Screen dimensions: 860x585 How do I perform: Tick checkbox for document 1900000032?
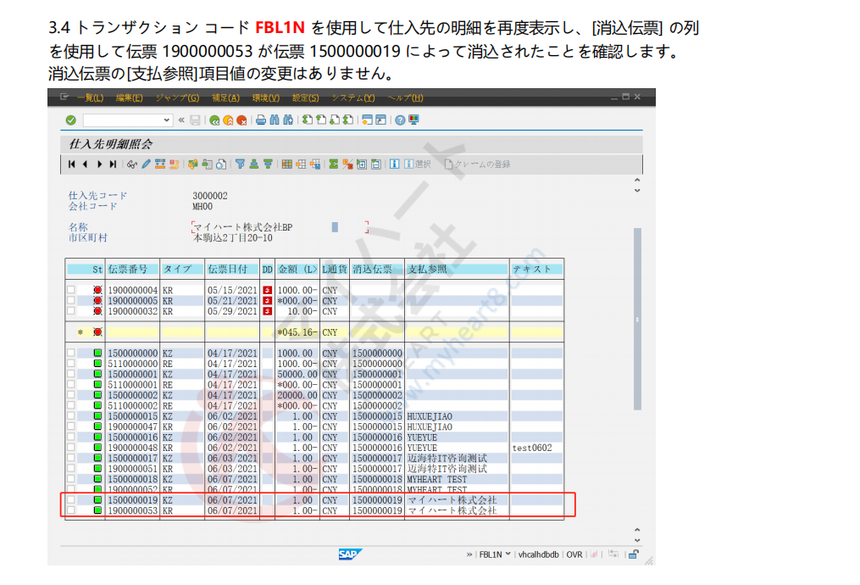pos(71,311)
